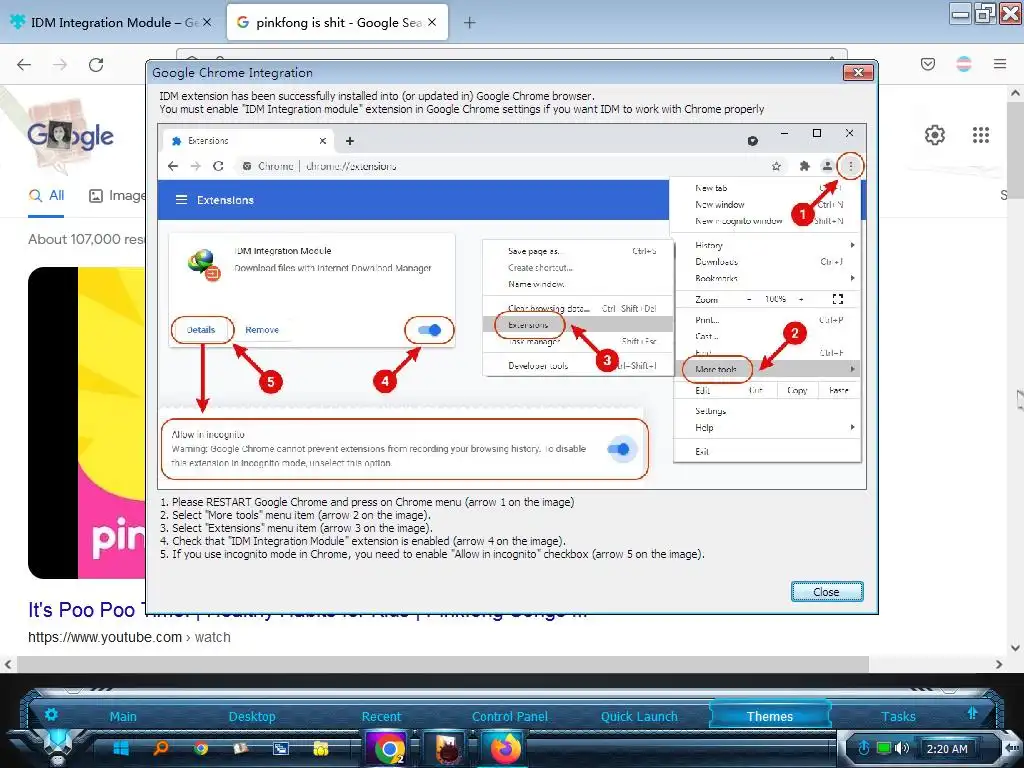Image resolution: width=1024 pixels, height=768 pixels.
Task: Select the Images search tab
Action: (x=117, y=195)
